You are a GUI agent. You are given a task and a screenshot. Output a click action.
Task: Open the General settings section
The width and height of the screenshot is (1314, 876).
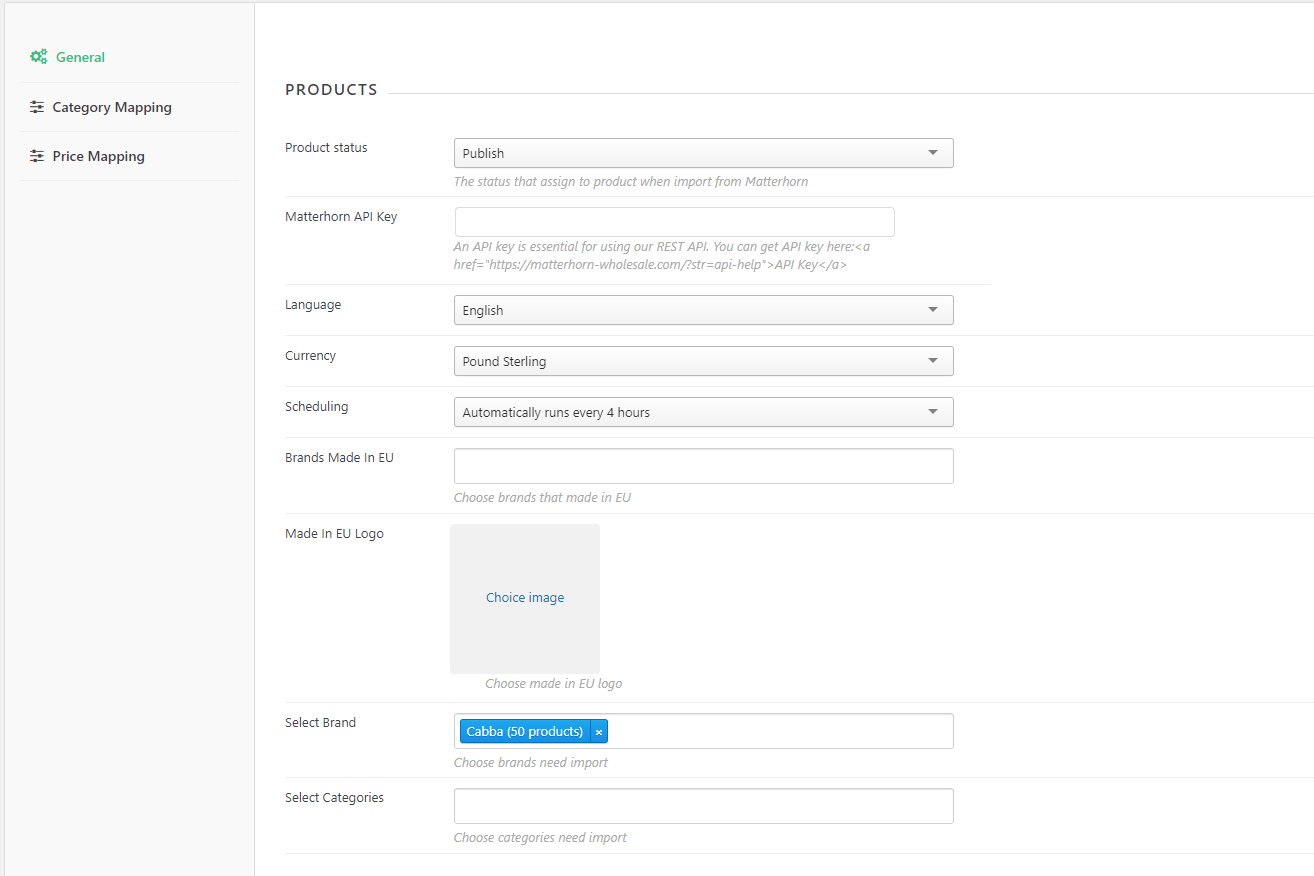pos(80,57)
